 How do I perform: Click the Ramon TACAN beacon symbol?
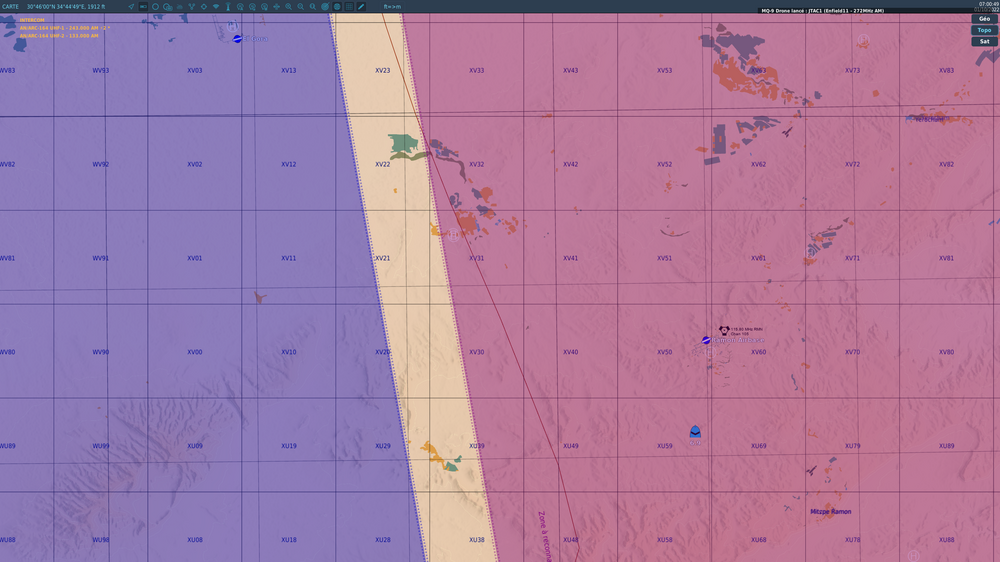724,330
